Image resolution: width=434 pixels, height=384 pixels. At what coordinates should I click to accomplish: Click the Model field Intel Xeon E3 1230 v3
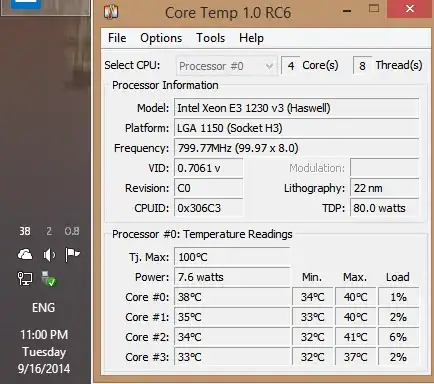tap(296, 108)
